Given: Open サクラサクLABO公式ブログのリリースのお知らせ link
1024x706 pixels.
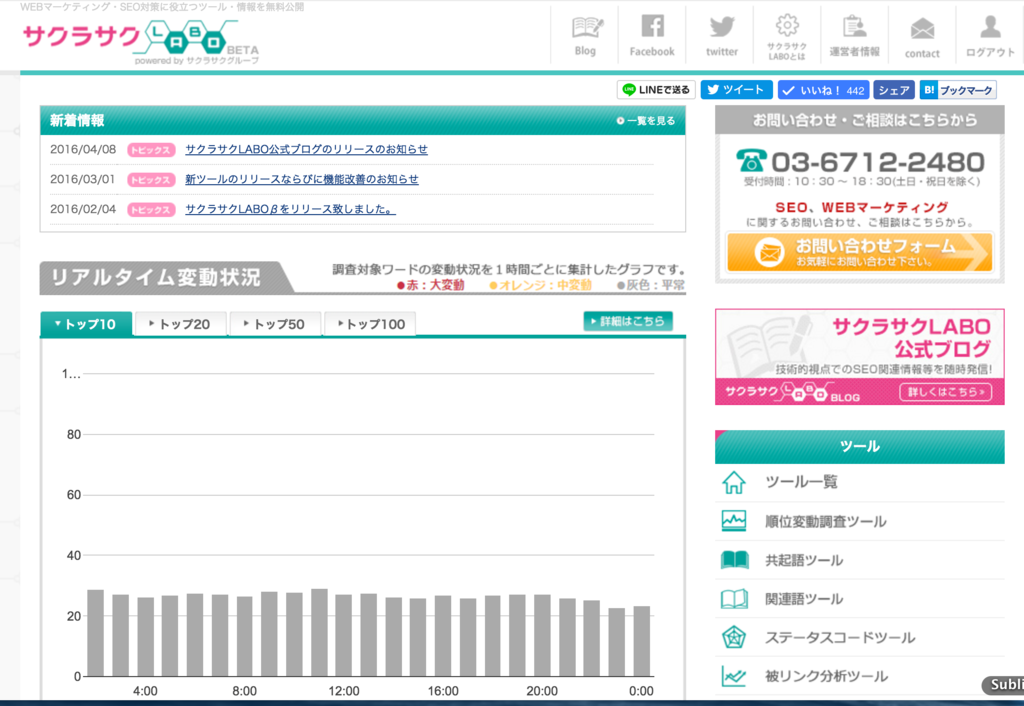Looking at the screenshot, I should [306, 150].
